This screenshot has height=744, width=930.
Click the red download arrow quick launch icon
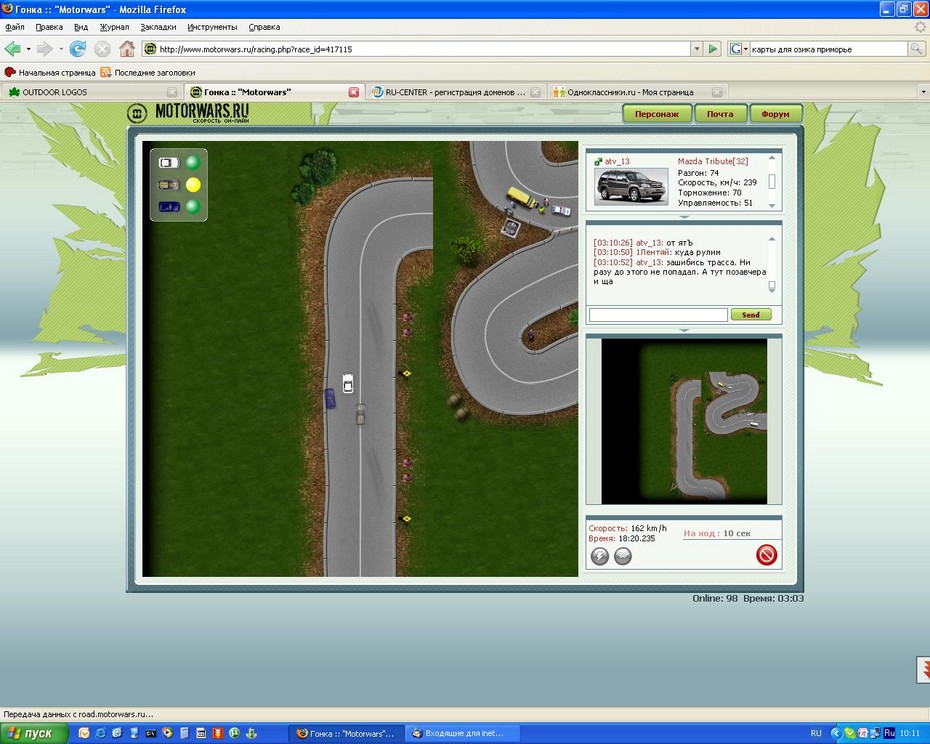coord(218,733)
